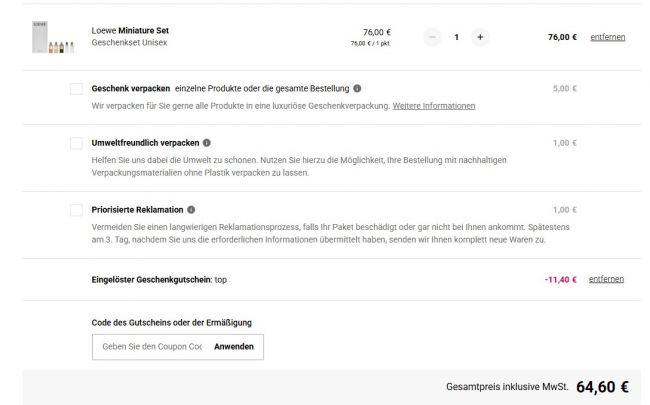
Task: Open info icon beside Geschenk verpacken
Action: coord(357,88)
